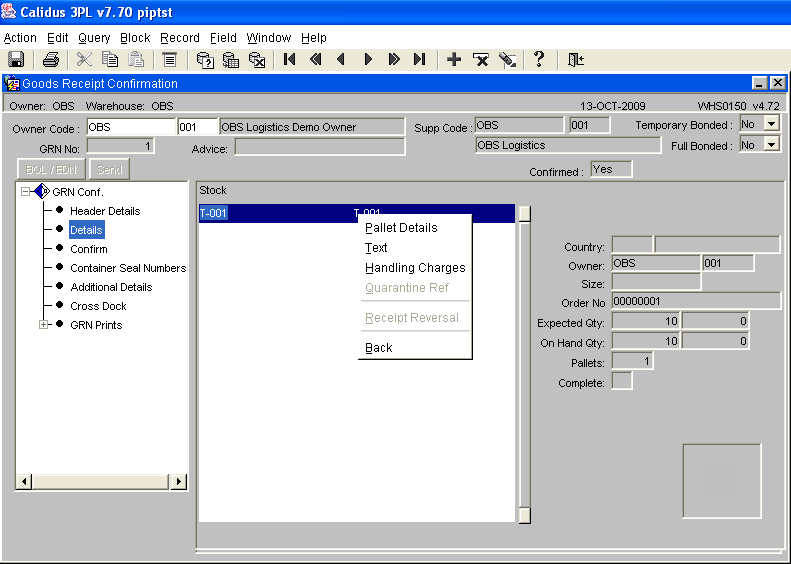791x564 pixels.
Task: Click the Enter Query database icon
Action: [205, 60]
